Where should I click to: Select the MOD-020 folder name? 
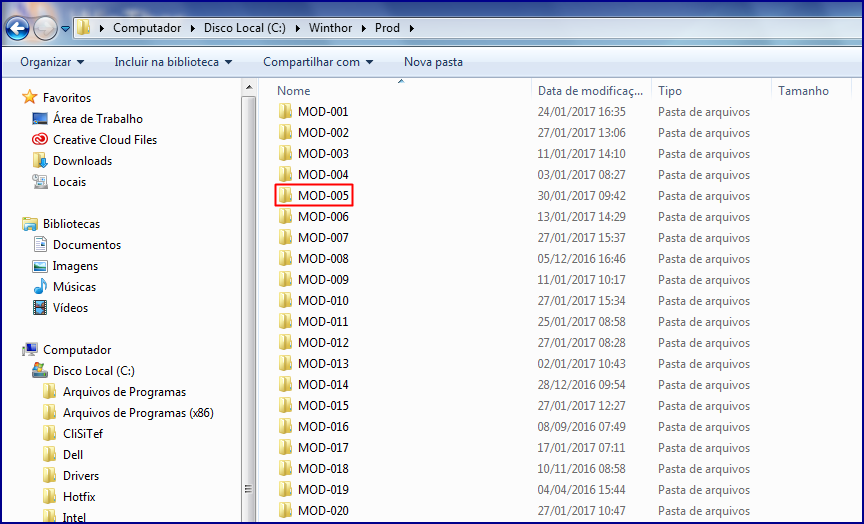coord(323,511)
